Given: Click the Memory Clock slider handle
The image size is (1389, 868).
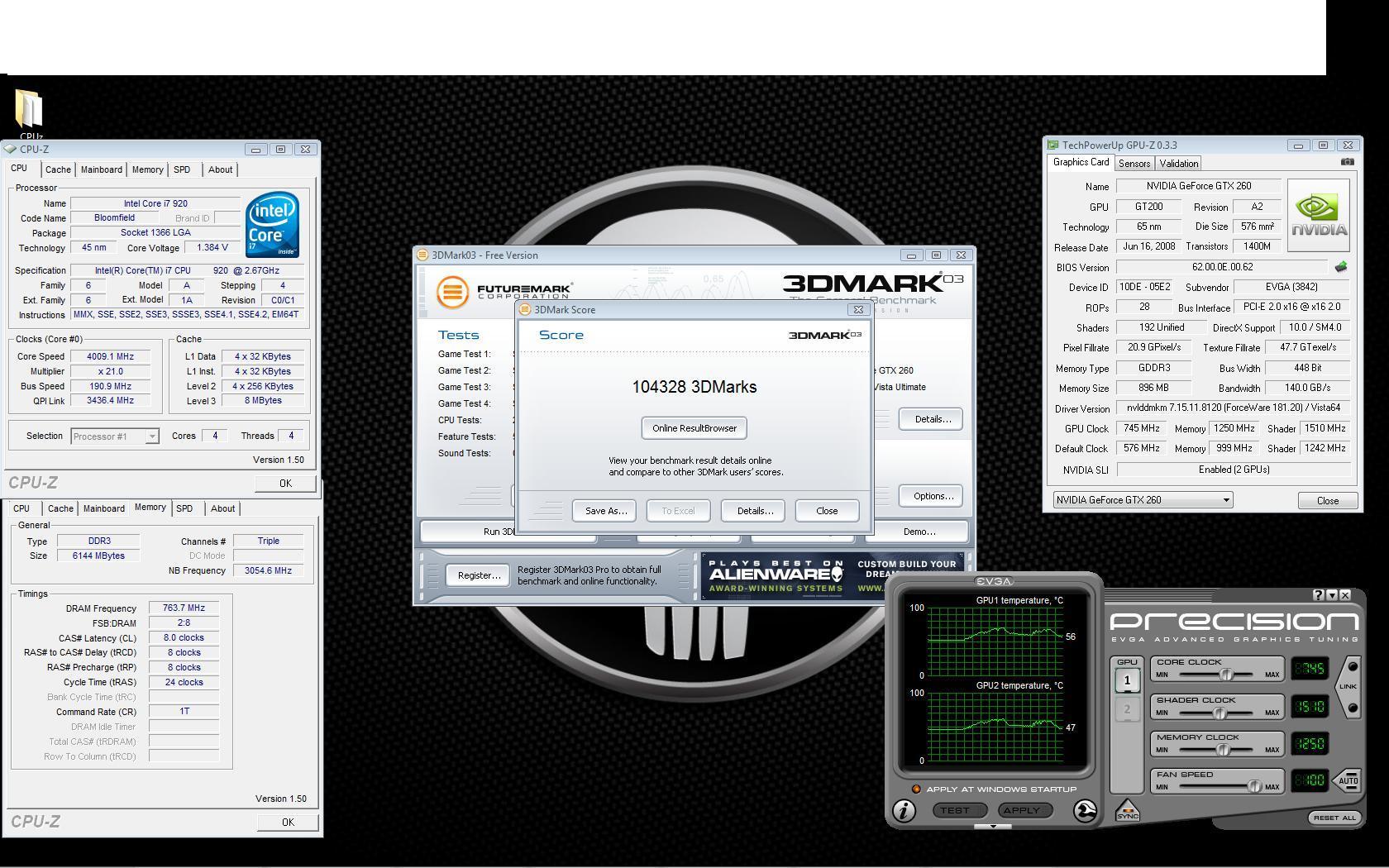Looking at the screenshot, I should click(1222, 750).
